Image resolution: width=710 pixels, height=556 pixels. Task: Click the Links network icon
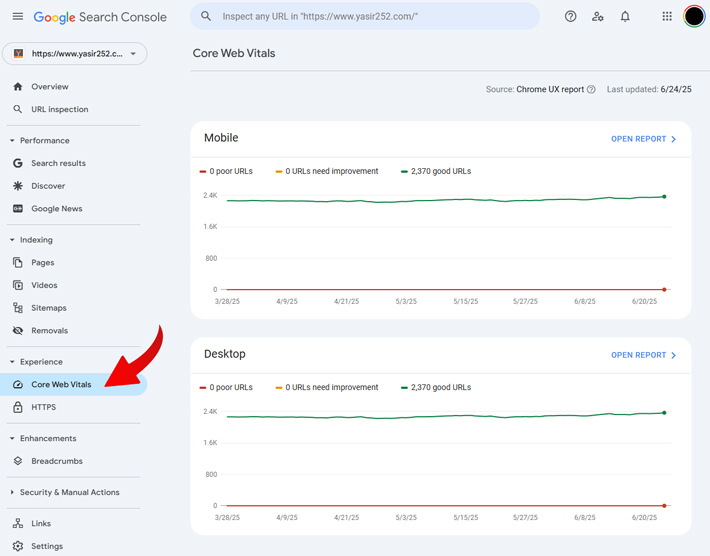click(18, 523)
